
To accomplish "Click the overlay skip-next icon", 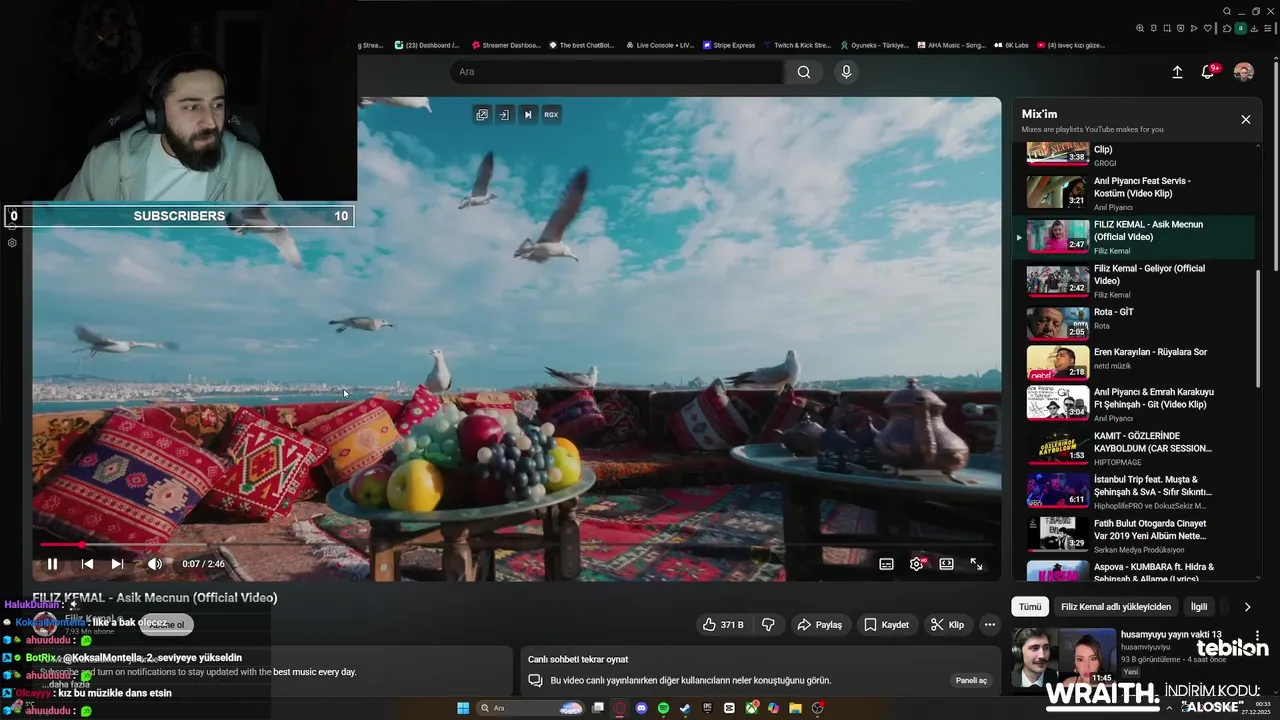I will [528, 115].
